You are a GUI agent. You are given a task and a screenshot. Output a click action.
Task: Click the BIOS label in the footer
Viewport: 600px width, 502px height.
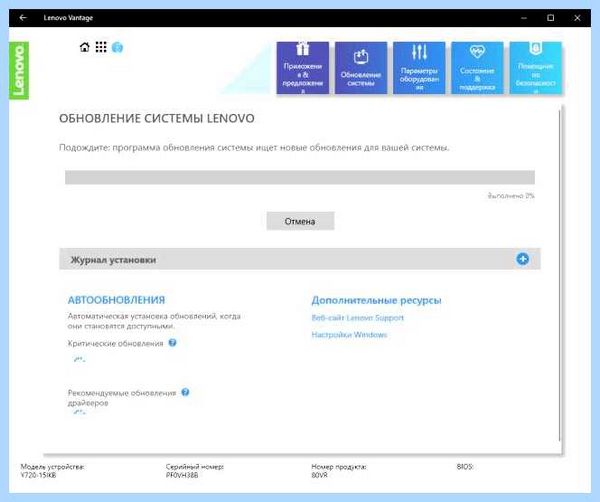(x=465, y=467)
